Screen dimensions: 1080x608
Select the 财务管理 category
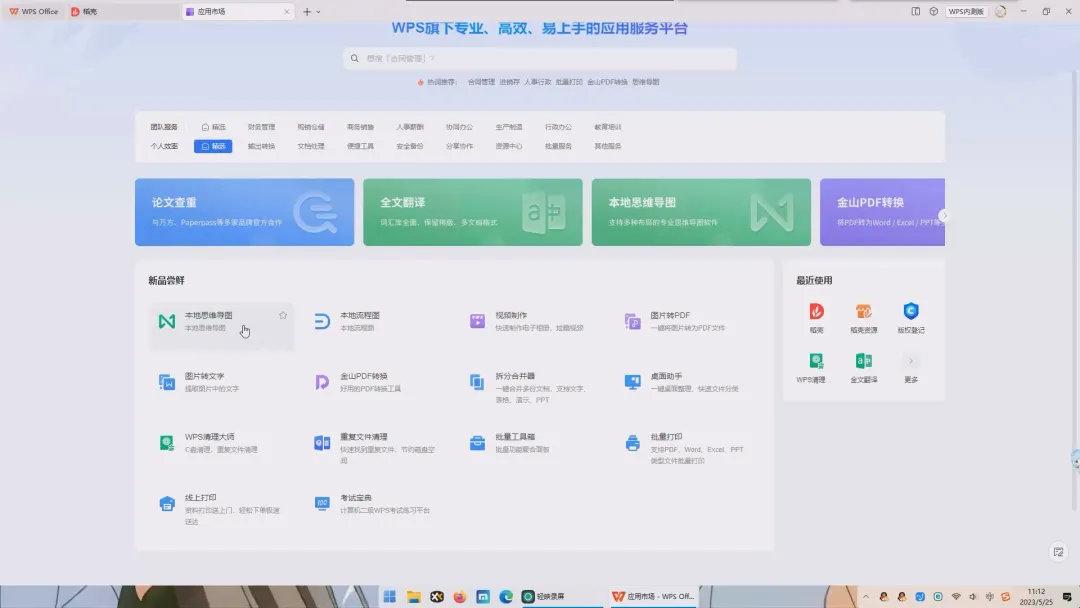coord(261,127)
